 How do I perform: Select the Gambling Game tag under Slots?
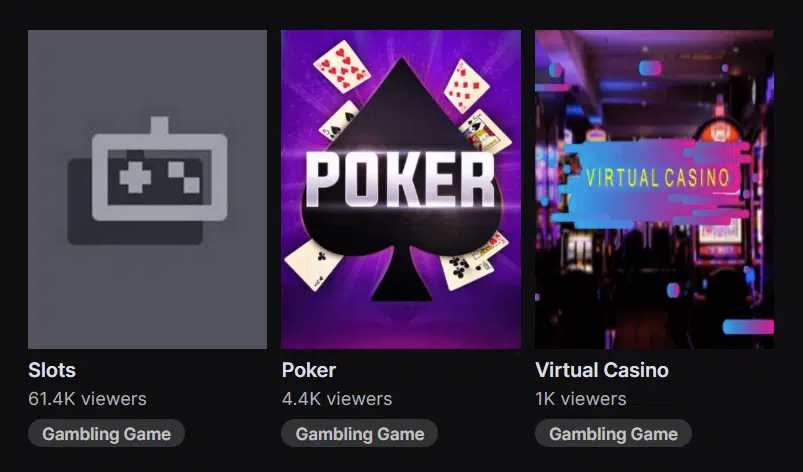click(107, 434)
